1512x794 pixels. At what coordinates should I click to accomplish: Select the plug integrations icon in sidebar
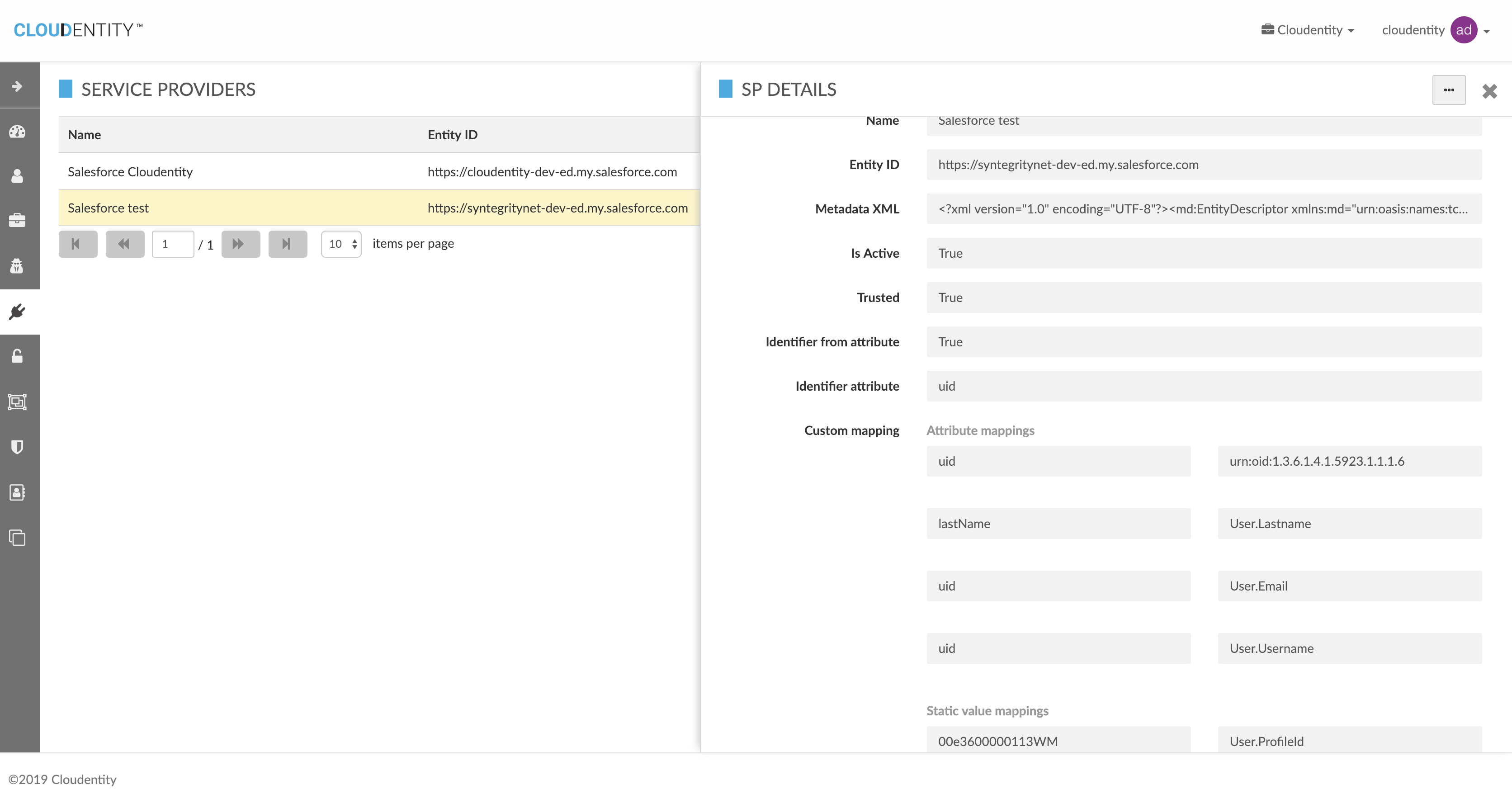(18, 312)
